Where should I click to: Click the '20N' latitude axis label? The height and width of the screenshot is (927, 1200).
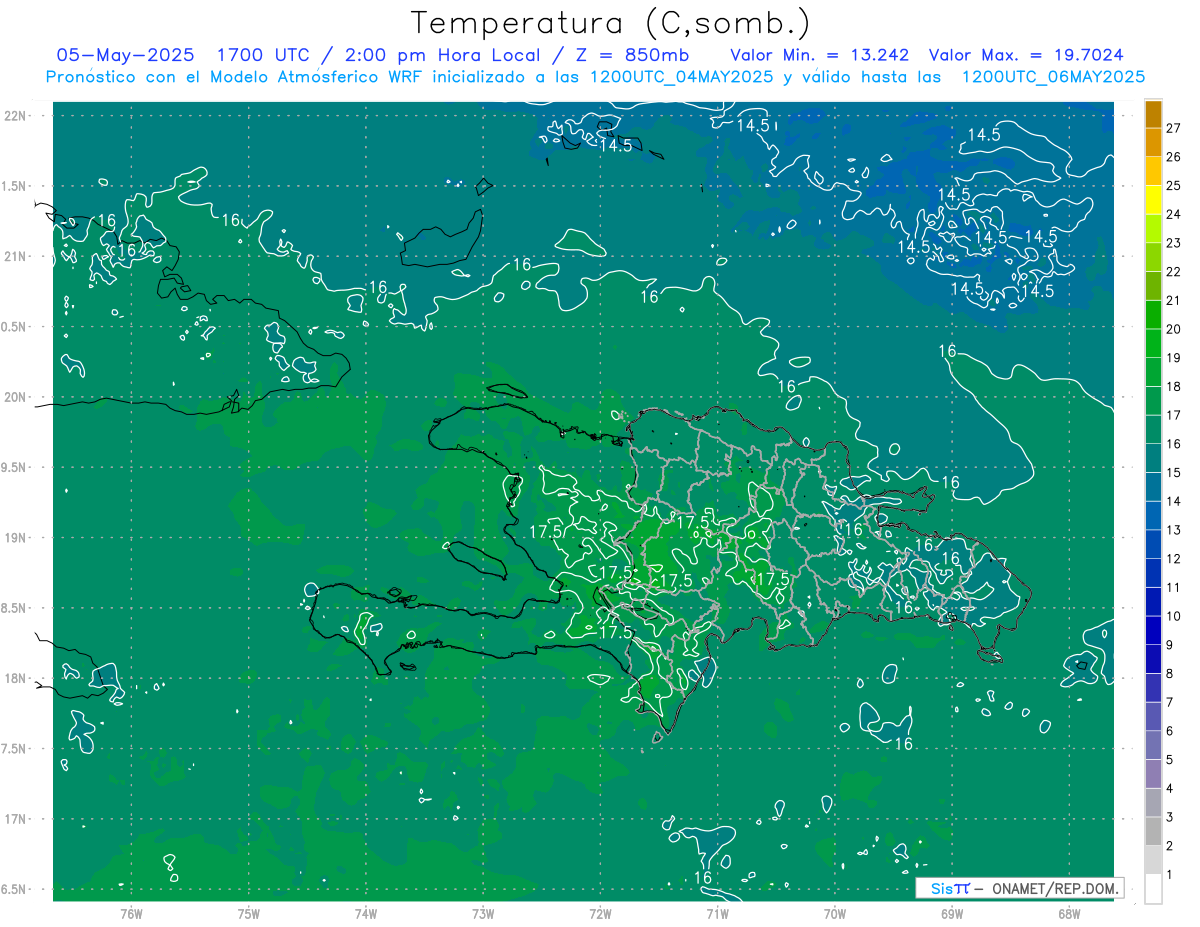(16, 397)
